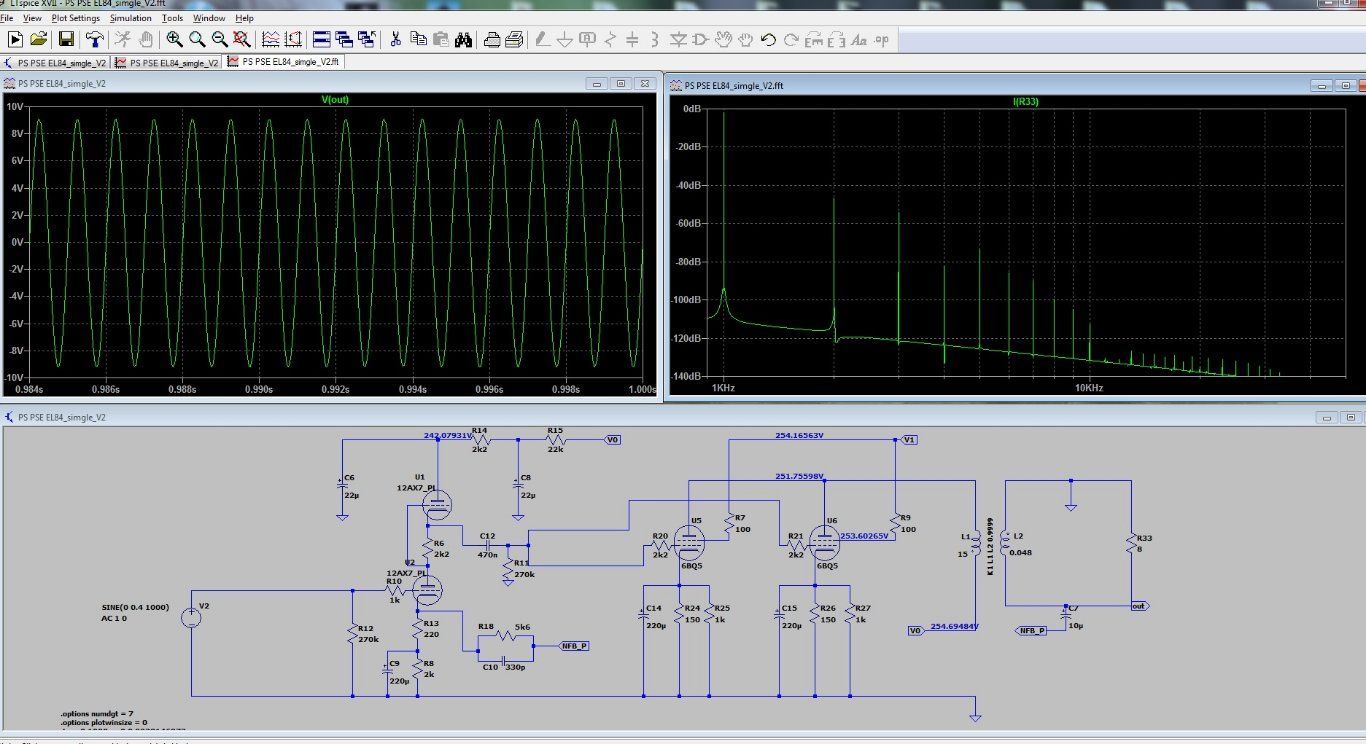Click the V(out) trace label

(x=335, y=99)
